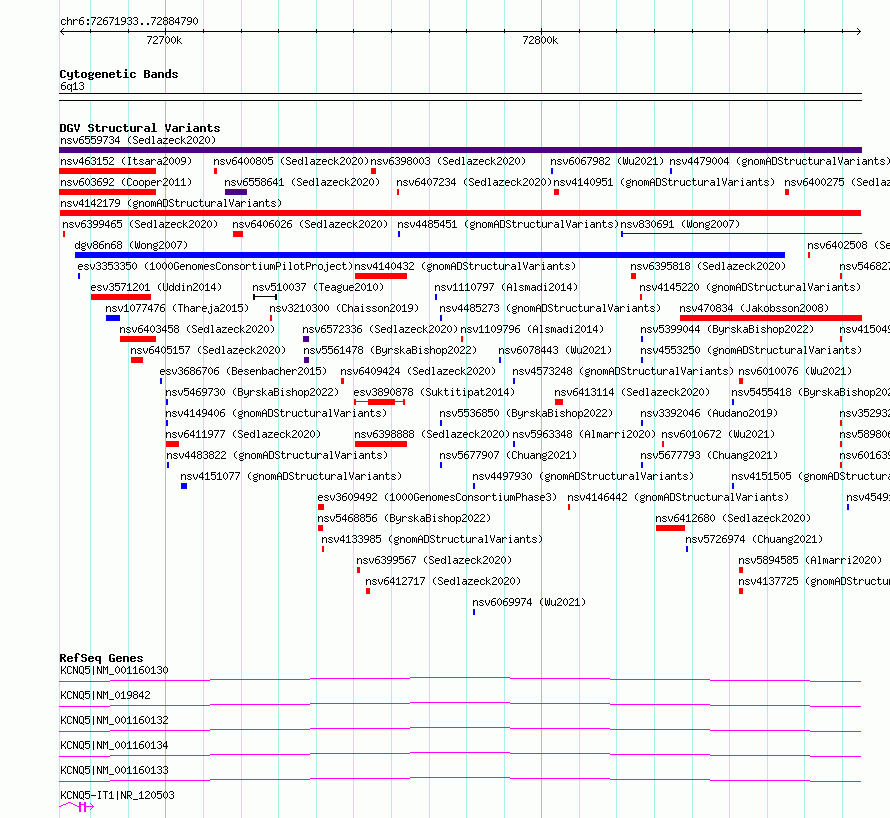Viewport: 890px width, 818px height.
Task: Click KCNQ5|NM_019842 transcript label
Action: click(x=105, y=695)
